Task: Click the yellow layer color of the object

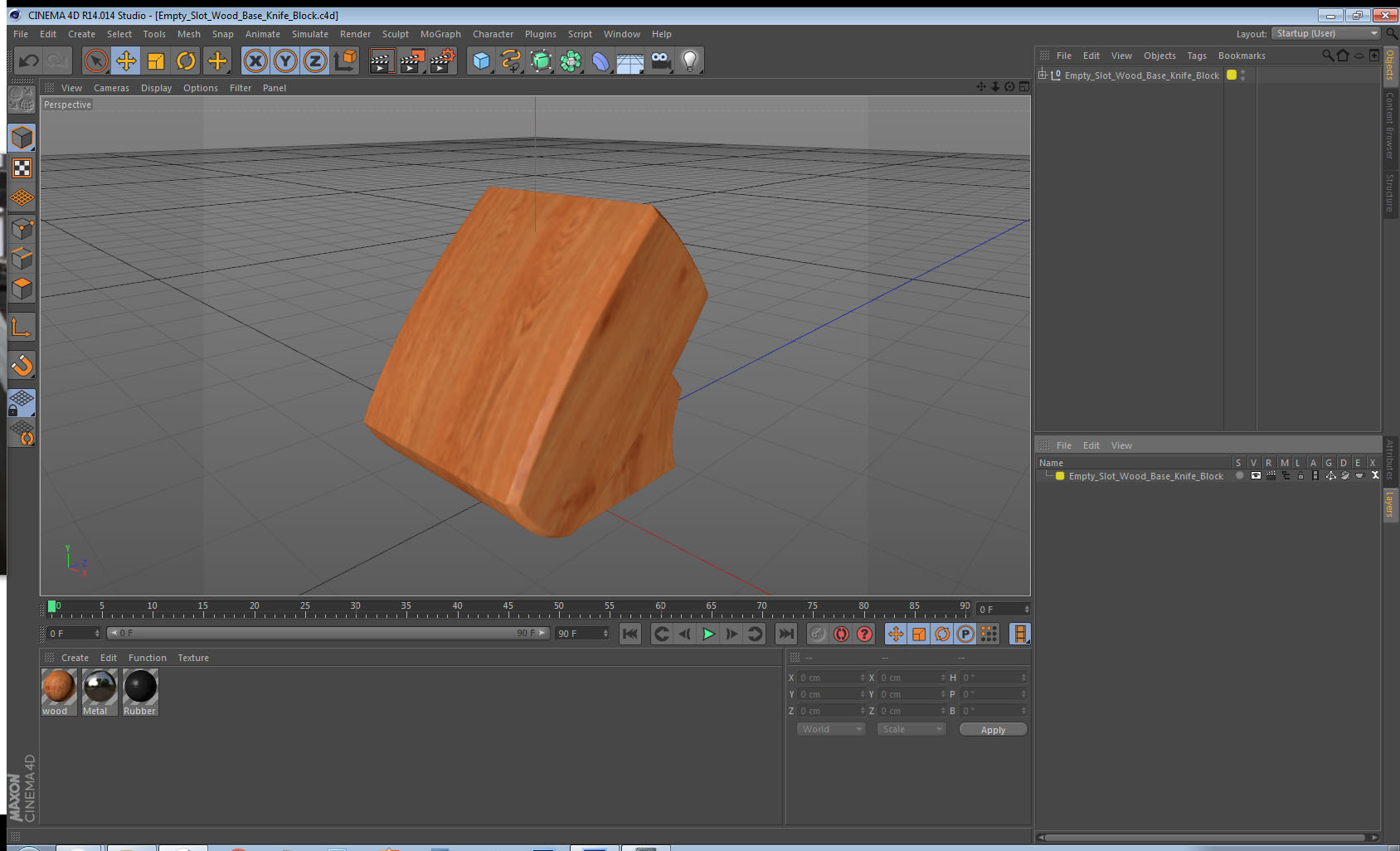Action: (1232, 75)
